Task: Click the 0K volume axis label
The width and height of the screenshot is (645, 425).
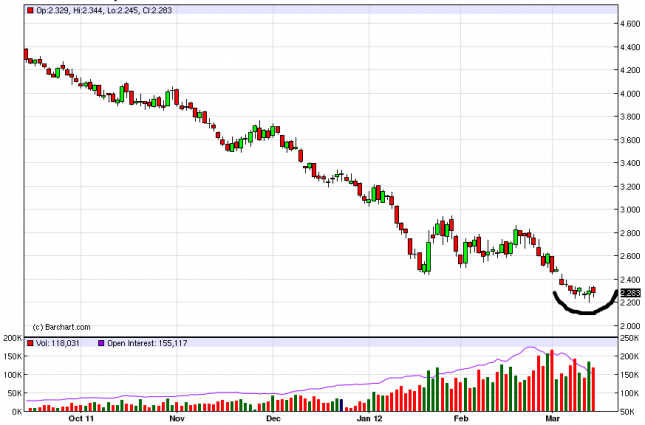Action: [16, 410]
